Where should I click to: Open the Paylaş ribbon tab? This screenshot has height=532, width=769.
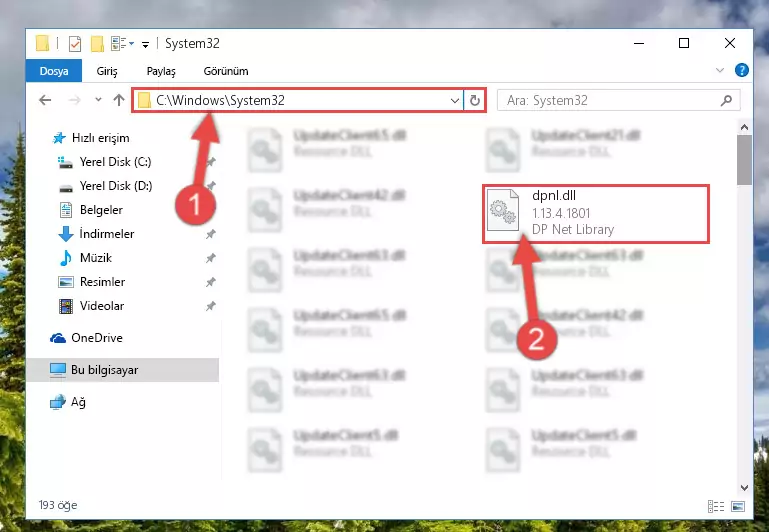pyautogui.click(x=161, y=71)
